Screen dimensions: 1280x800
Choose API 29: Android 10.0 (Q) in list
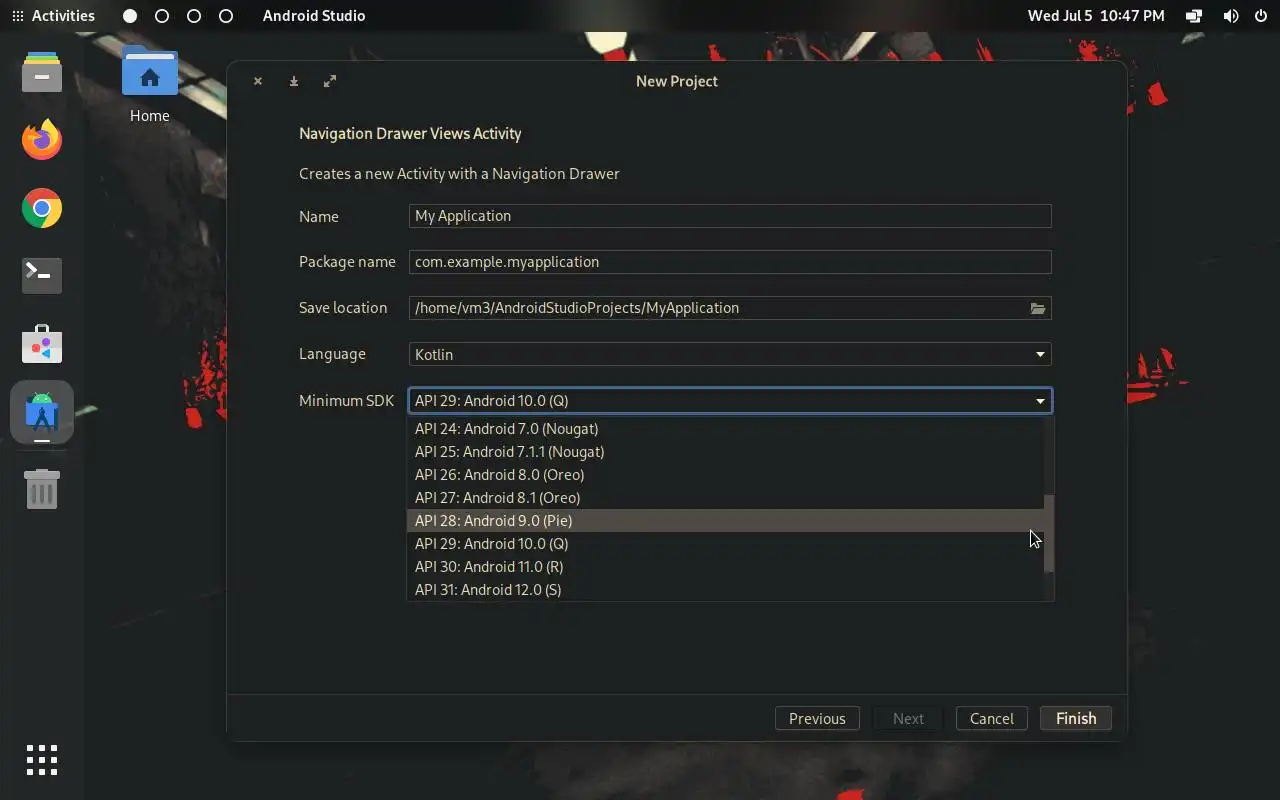(x=725, y=543)
